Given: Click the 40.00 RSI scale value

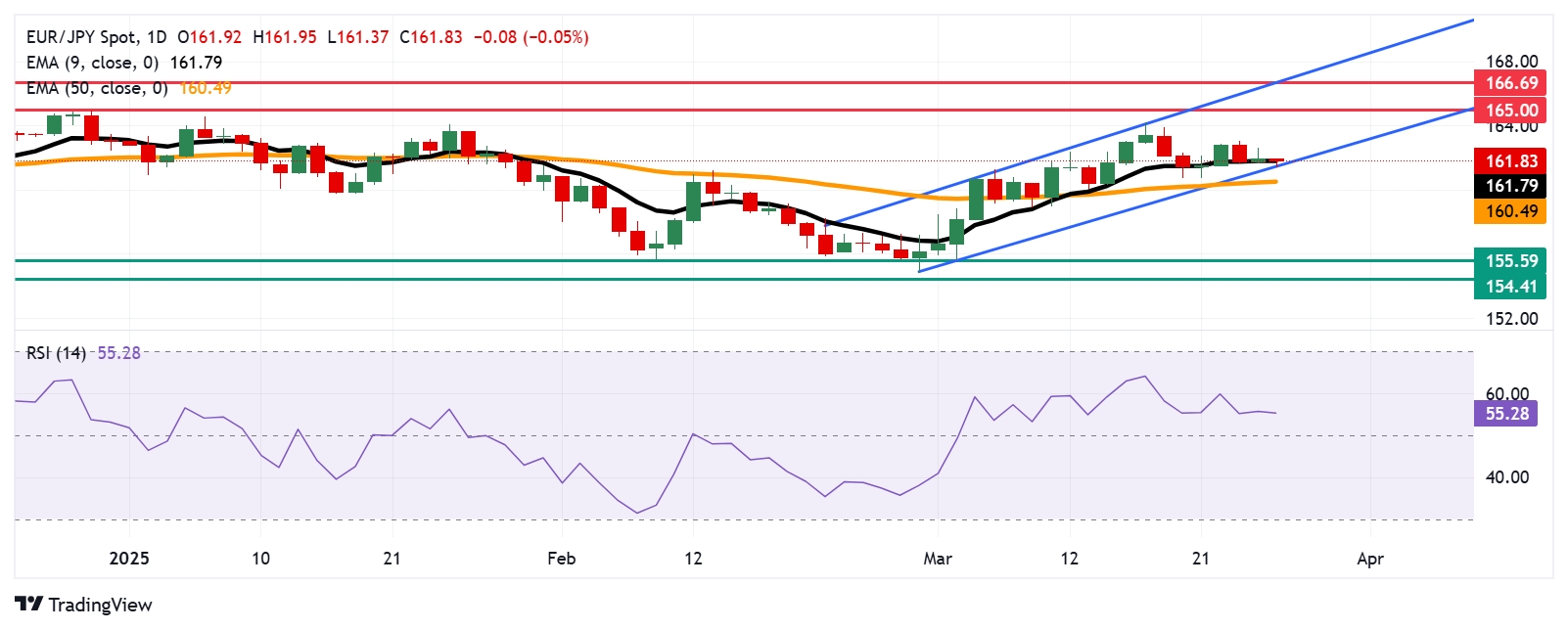Looking at the screenshot, I should coord(1507,477).
